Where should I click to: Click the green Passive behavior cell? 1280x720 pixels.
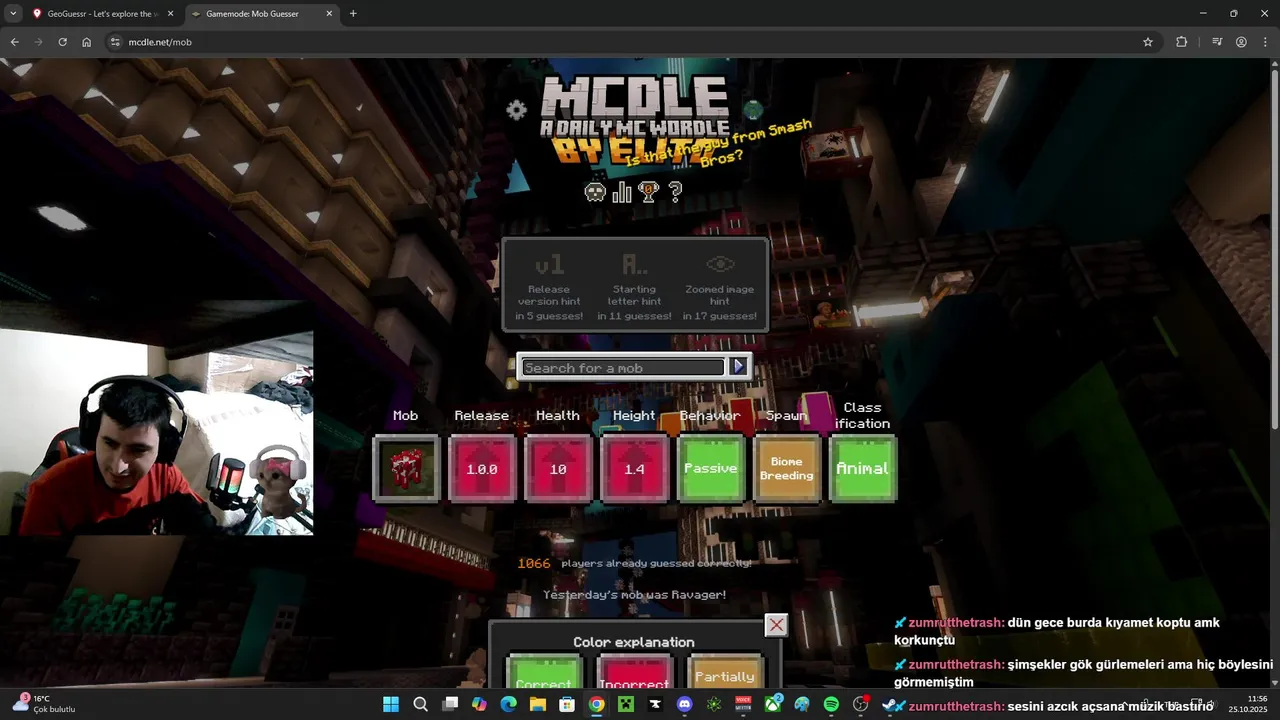pyautogui.click(x=710, y=468)
